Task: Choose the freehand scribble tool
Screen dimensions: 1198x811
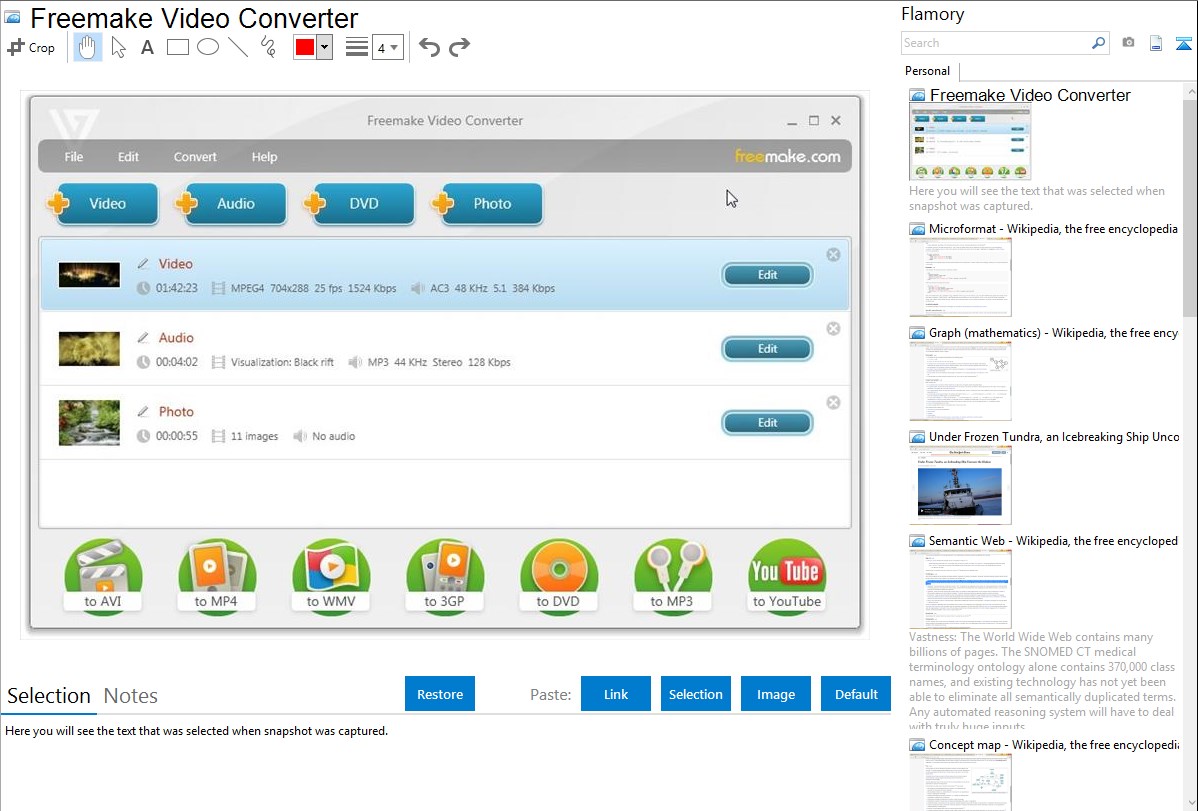Action: pyautogui.click(x=268, y=47)
